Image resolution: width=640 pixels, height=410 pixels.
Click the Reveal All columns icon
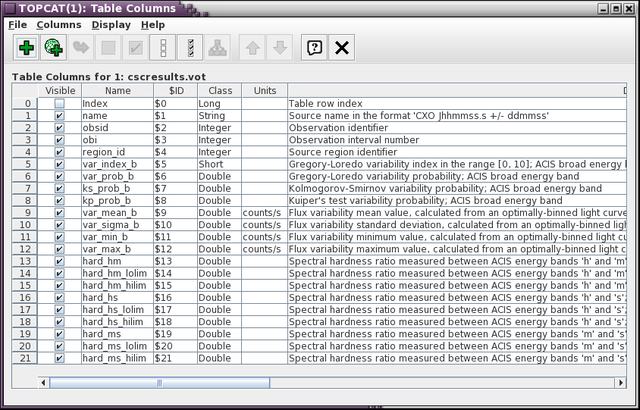pos(190,48)
